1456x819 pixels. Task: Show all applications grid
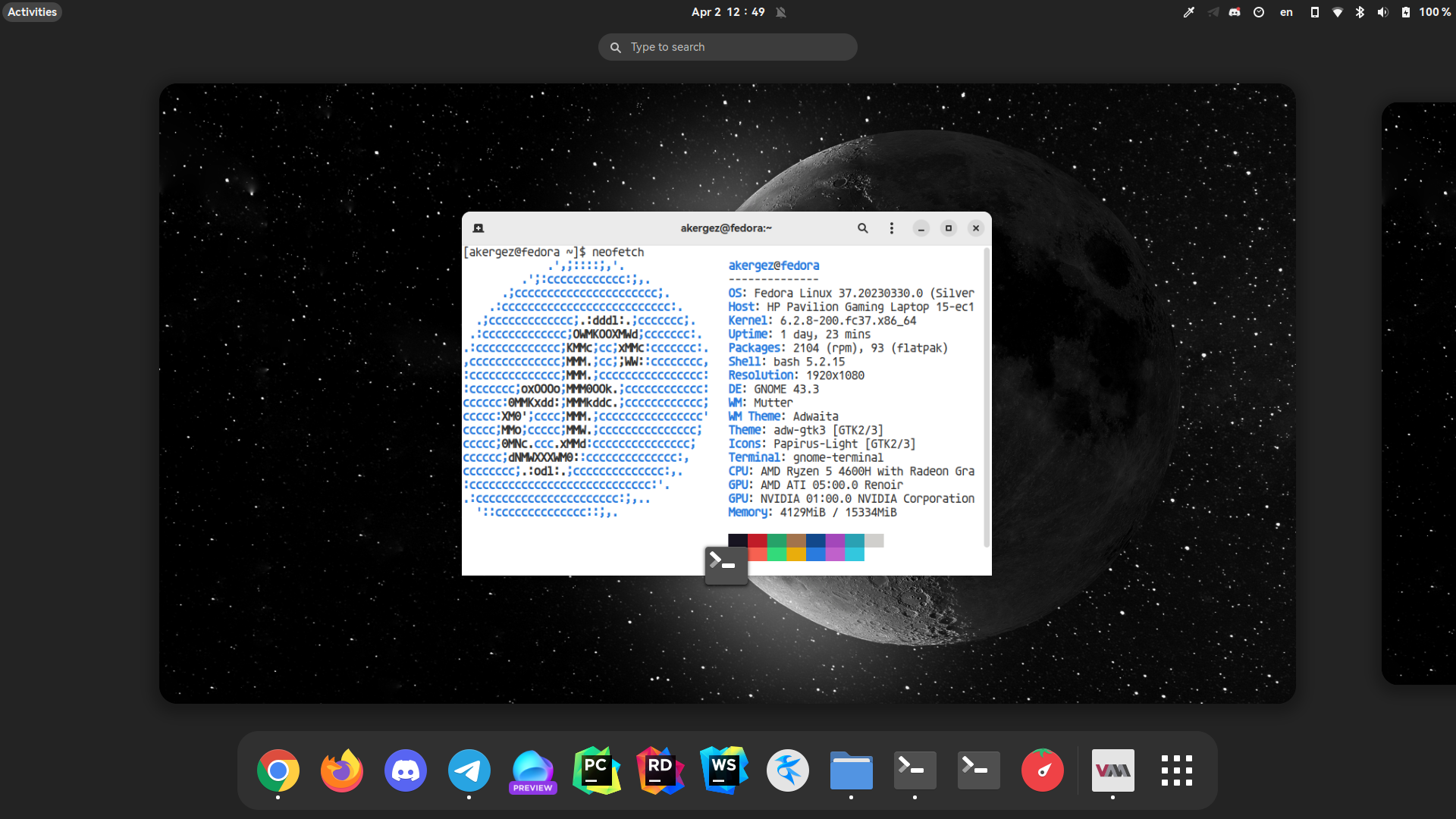pyautogui.click(x=1176, y=770)
